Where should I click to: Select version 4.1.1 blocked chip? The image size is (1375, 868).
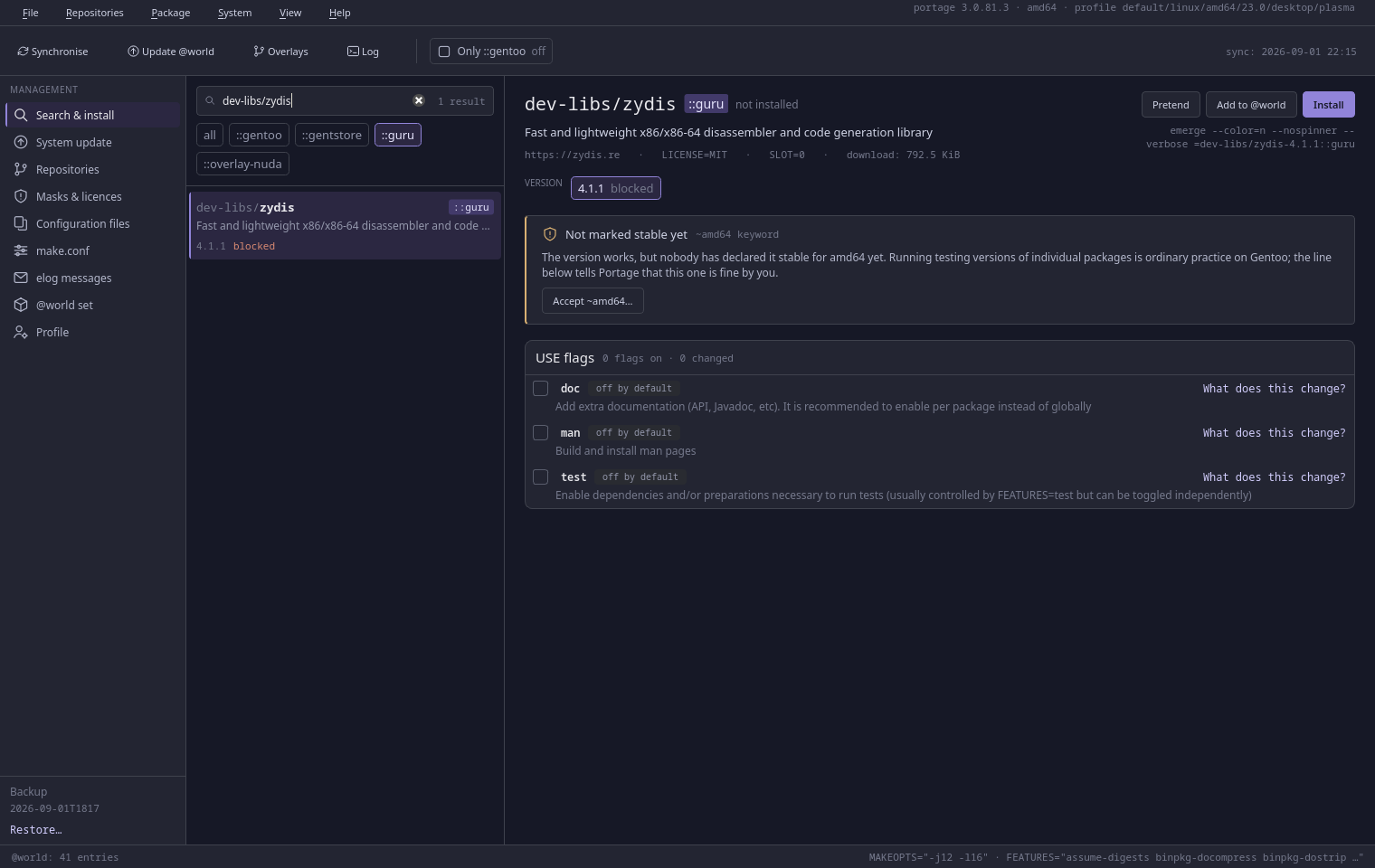(616, 188)
